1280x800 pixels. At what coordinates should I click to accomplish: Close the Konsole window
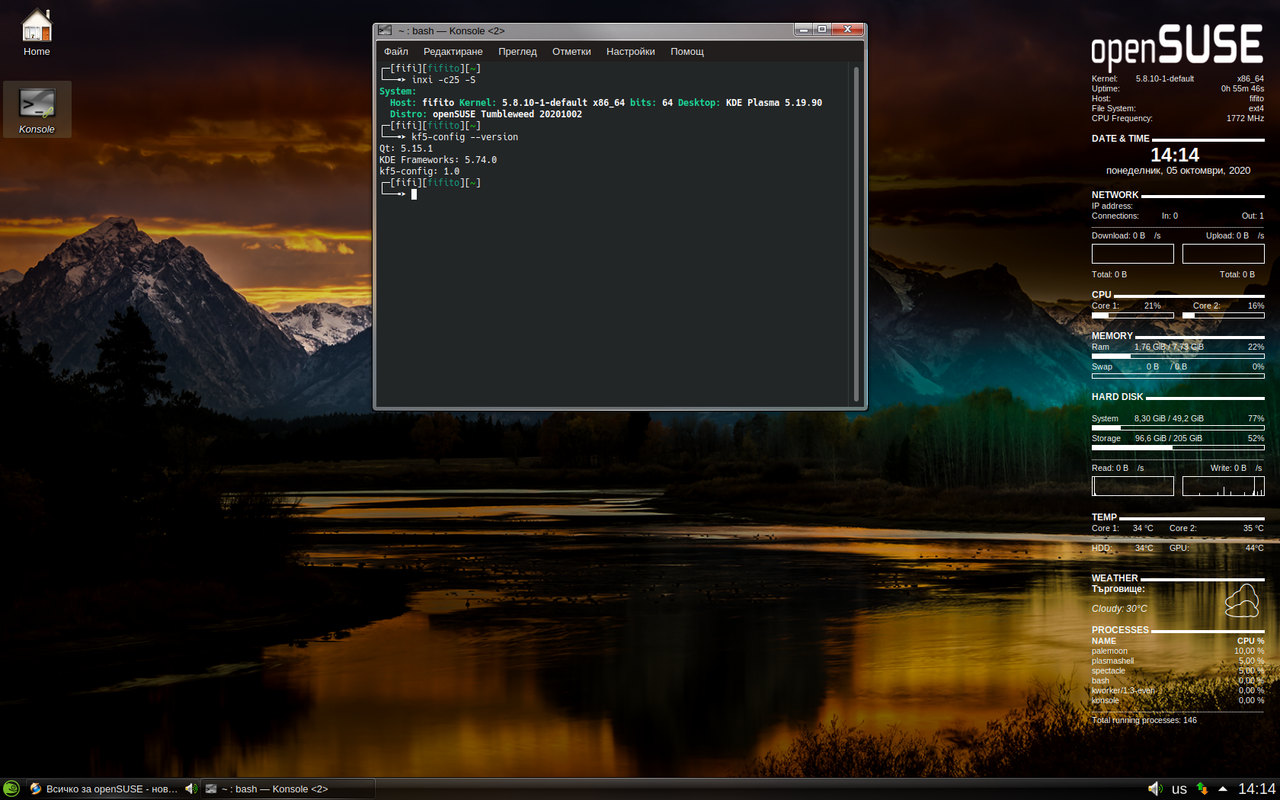coord(848,30)
